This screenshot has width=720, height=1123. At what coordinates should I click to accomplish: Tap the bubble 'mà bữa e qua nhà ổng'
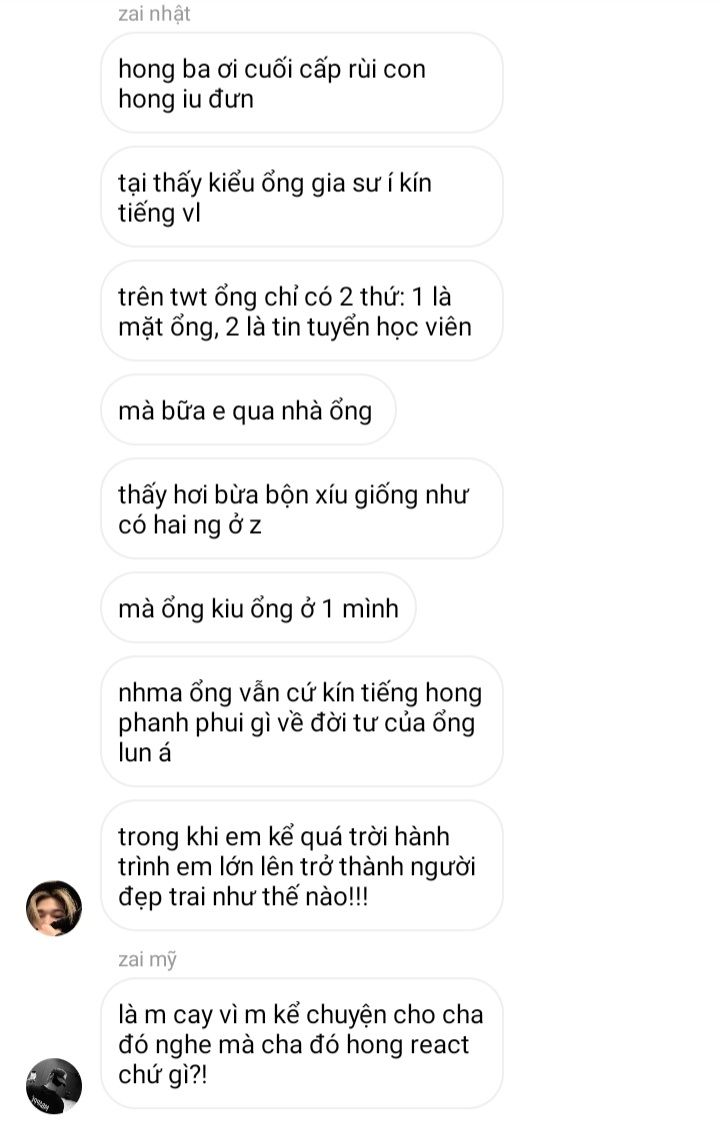tap(249, 410)
